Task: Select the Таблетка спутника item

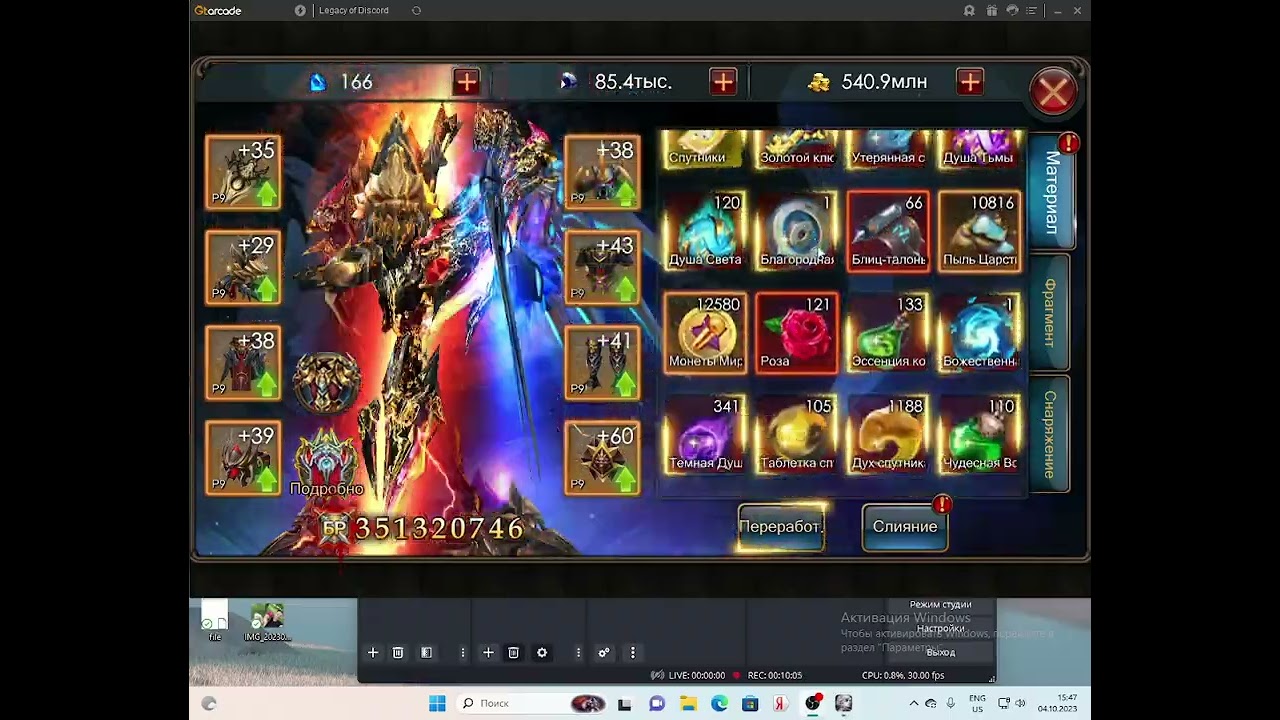Action: [797, 434]
